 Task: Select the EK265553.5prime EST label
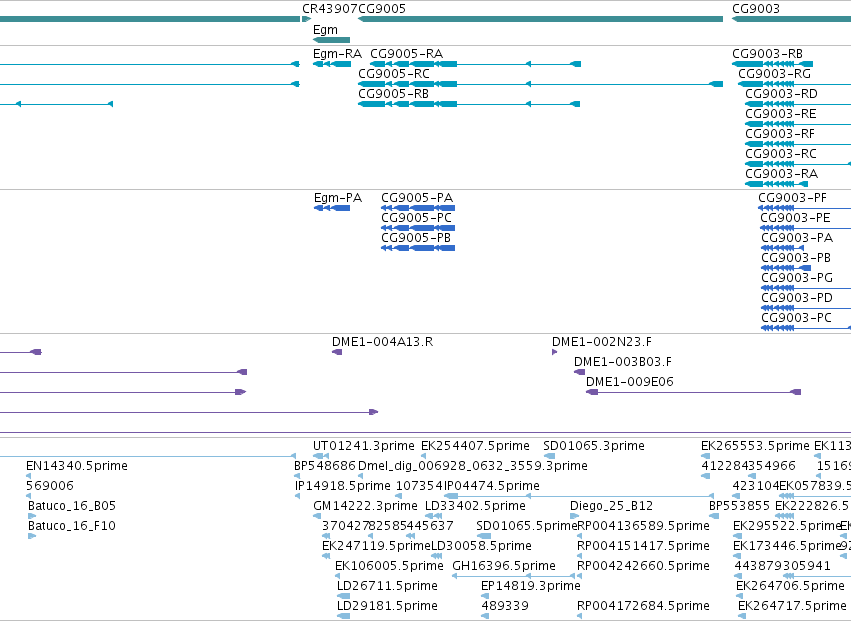pyautogui.click(x=755, y=446)
